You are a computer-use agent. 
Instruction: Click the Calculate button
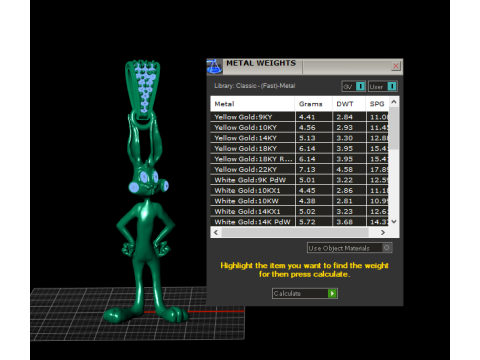(x=305, y=293)
